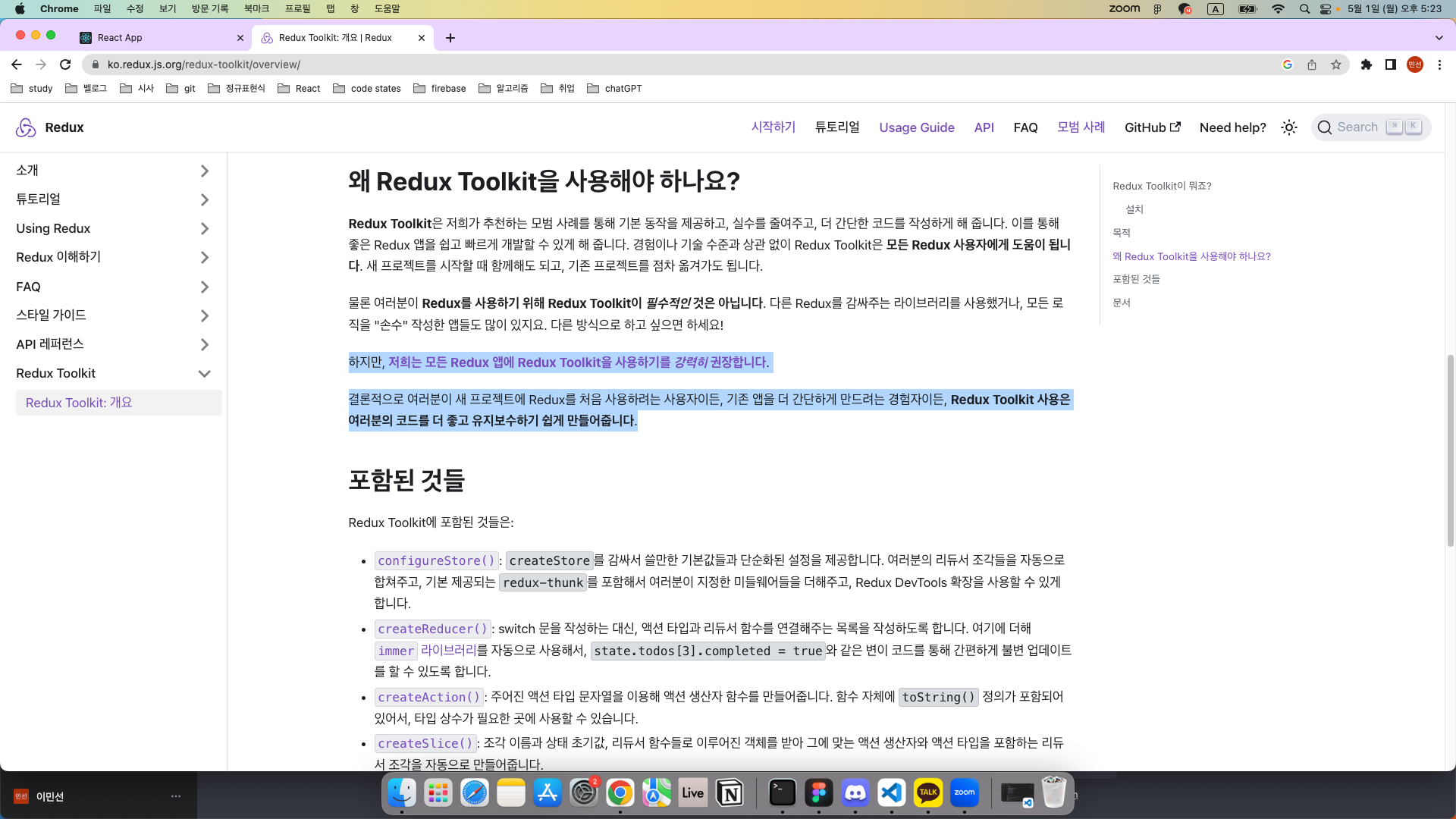Open the chatGPT bookmarks folder

point(615,89)
